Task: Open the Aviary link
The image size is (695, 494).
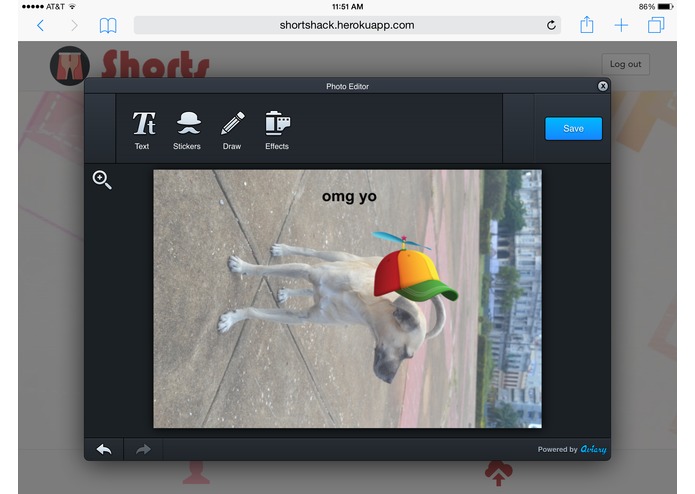Action: [x=593, y=449]
